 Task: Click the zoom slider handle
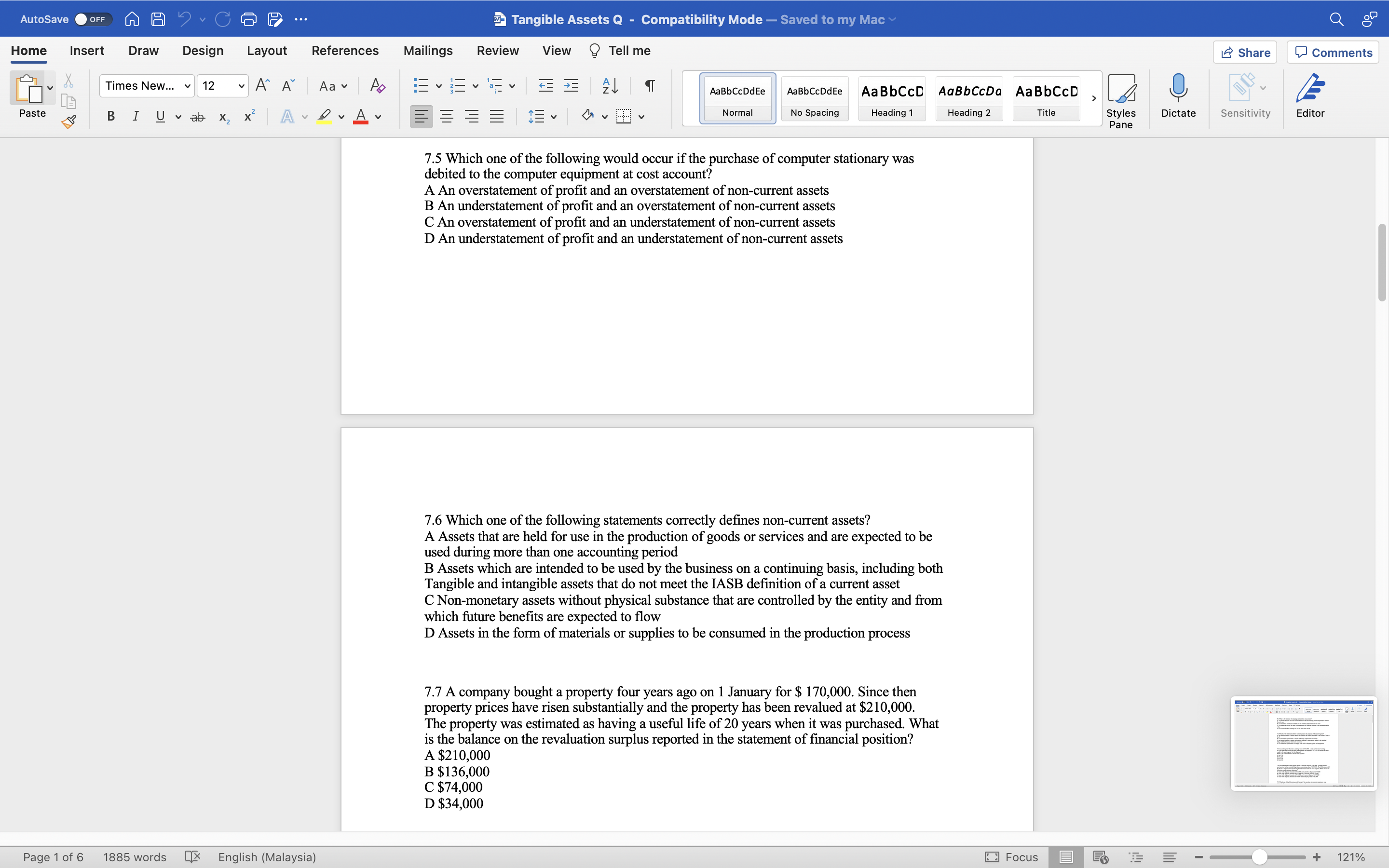point(1259,857)
